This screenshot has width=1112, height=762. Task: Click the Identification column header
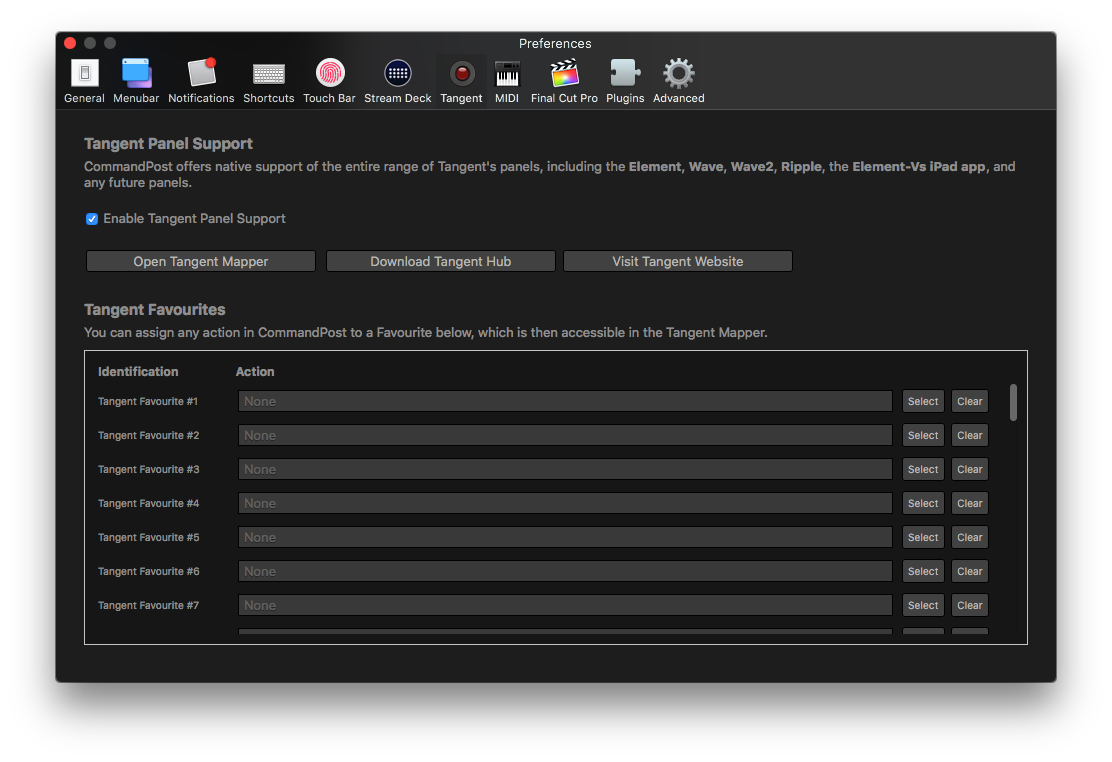[138, 372]
